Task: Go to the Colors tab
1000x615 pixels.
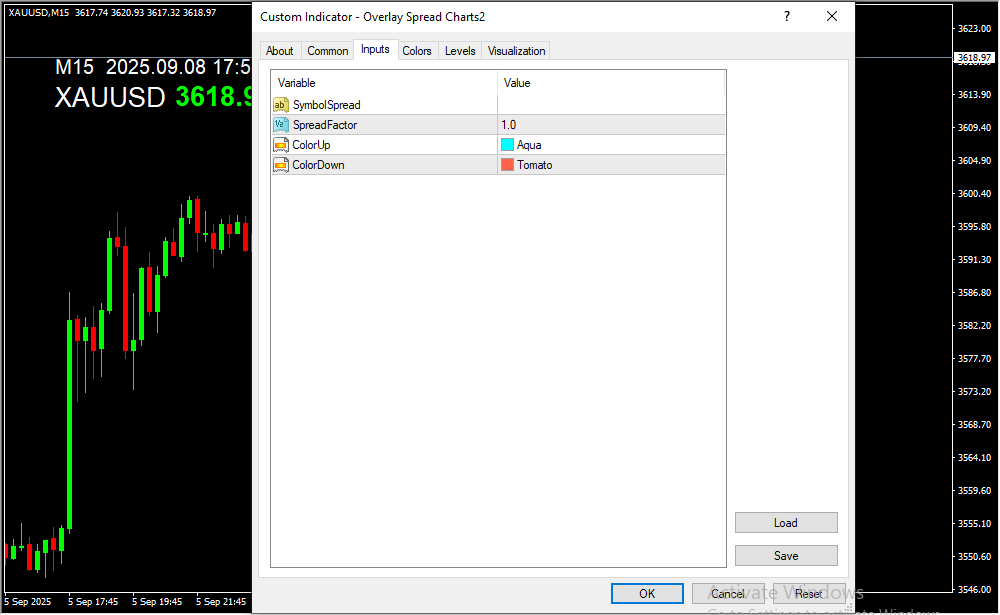Action: pos(417,51)
